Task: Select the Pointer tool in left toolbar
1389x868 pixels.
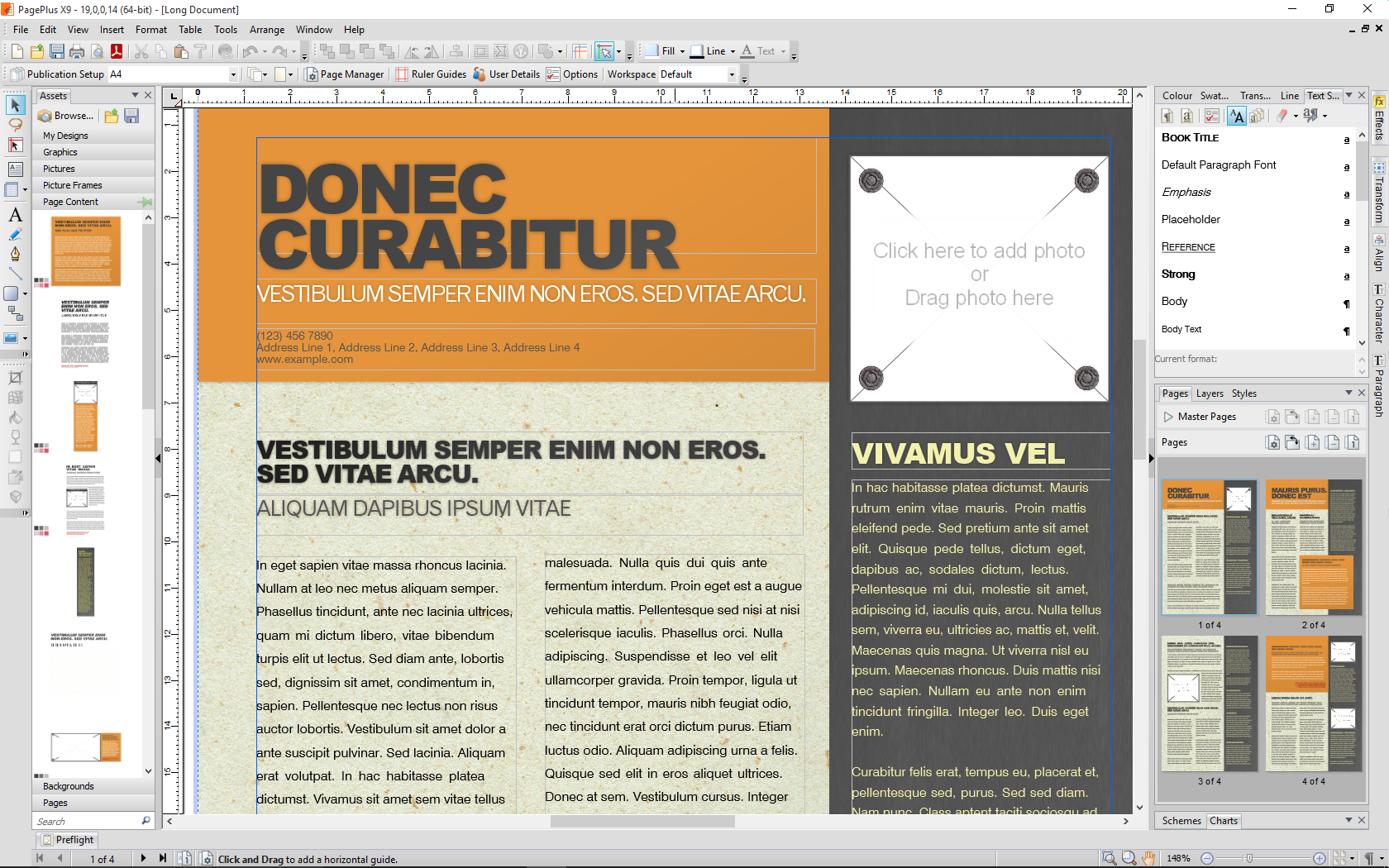Action: (15, 105)
